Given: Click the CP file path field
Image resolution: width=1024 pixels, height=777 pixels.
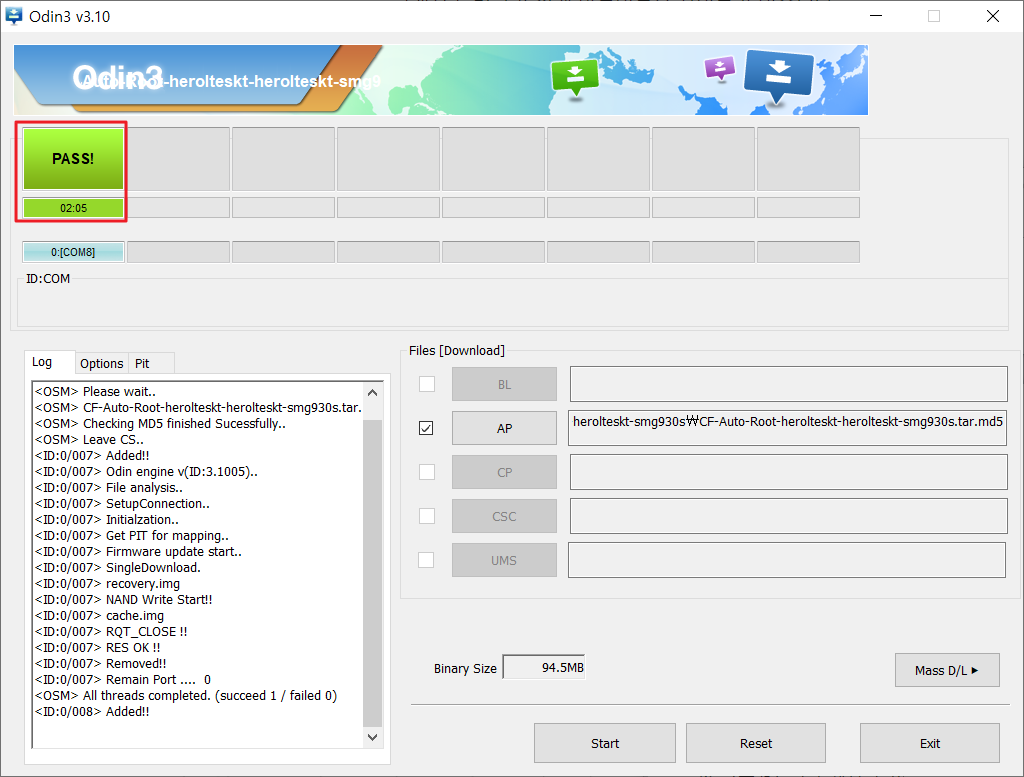Looking at the screenshot, I should point(788,472).
